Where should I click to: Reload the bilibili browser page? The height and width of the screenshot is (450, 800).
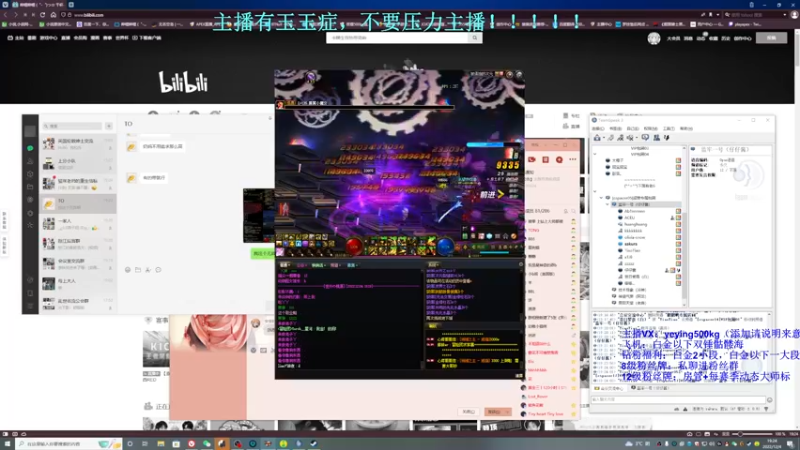[42, 15]
